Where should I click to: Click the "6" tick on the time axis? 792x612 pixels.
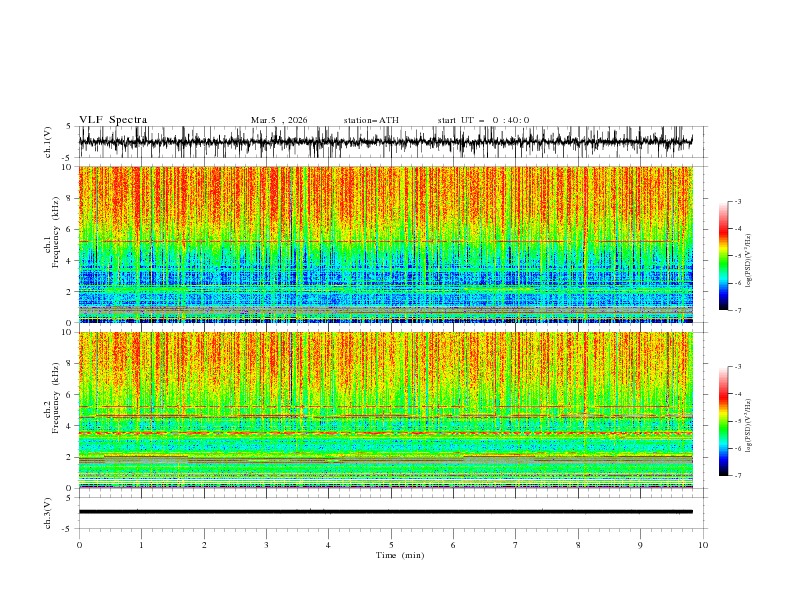coord(453,545)
